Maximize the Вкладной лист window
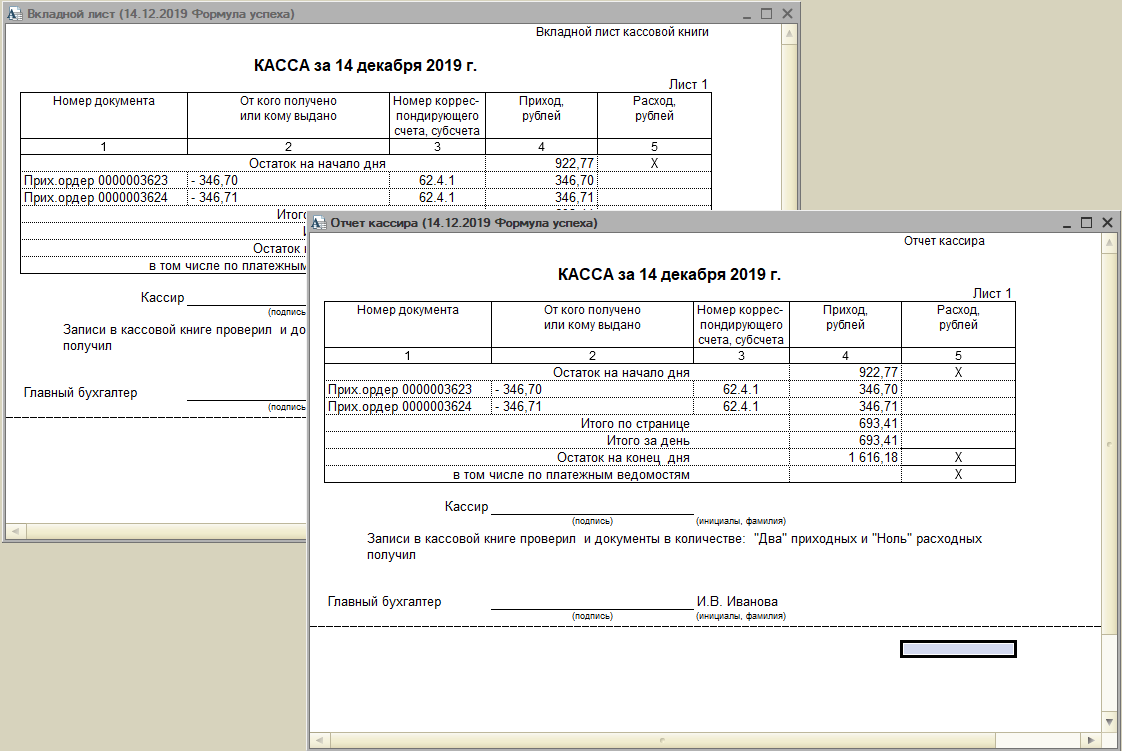Screen dimensions: 1122x751 766,14
